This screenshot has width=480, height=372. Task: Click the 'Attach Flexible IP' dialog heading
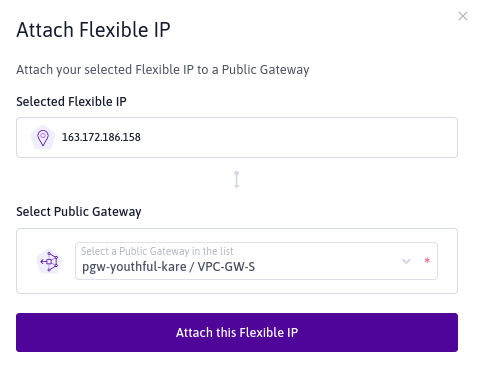tap(93, 30)
